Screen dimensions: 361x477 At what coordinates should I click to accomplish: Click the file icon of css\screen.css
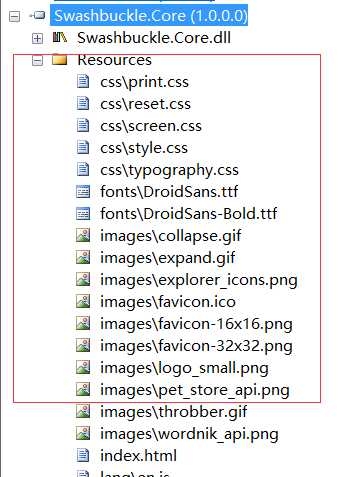tap(83, 125)
